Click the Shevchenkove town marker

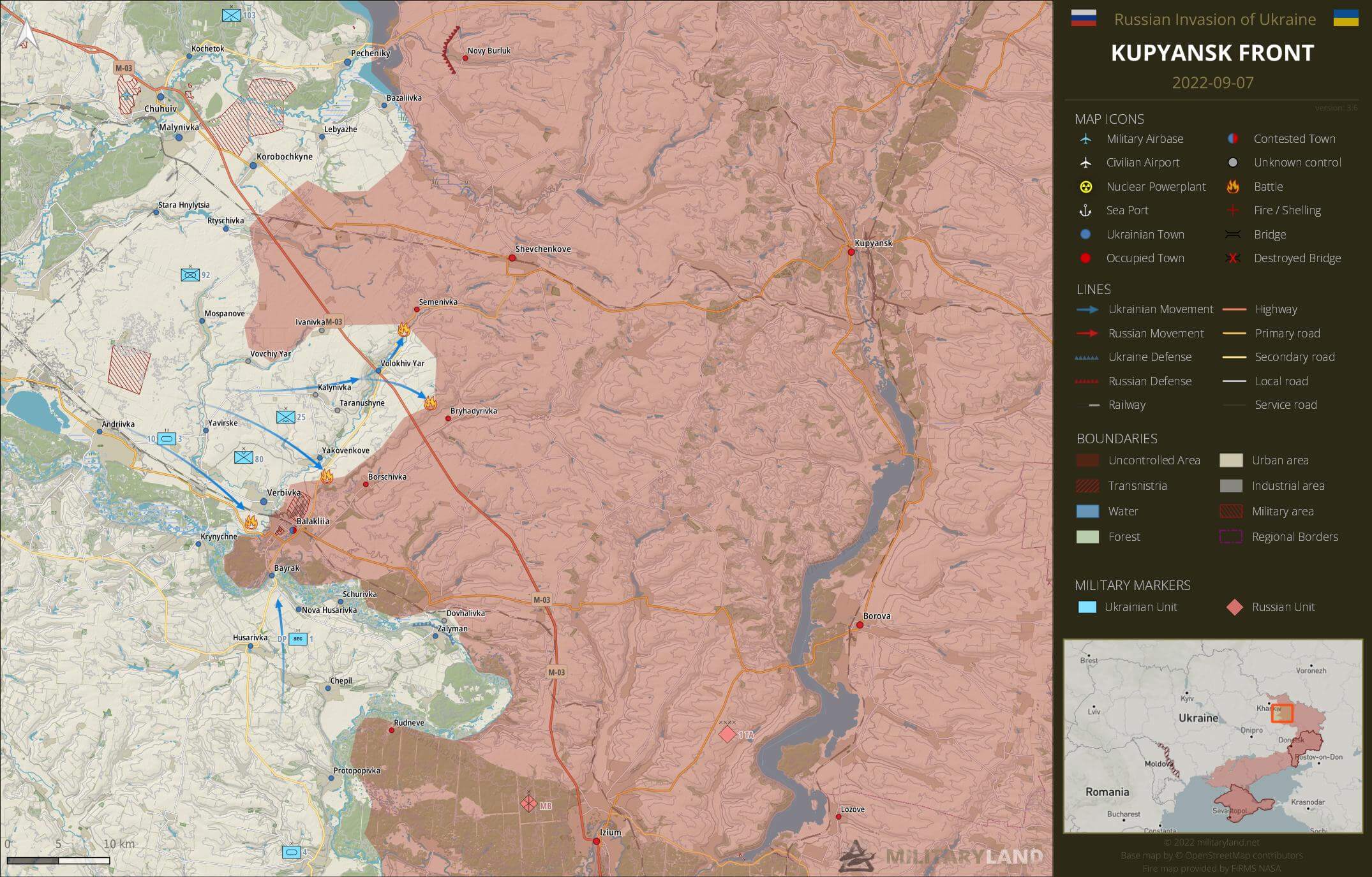(512, 258)
